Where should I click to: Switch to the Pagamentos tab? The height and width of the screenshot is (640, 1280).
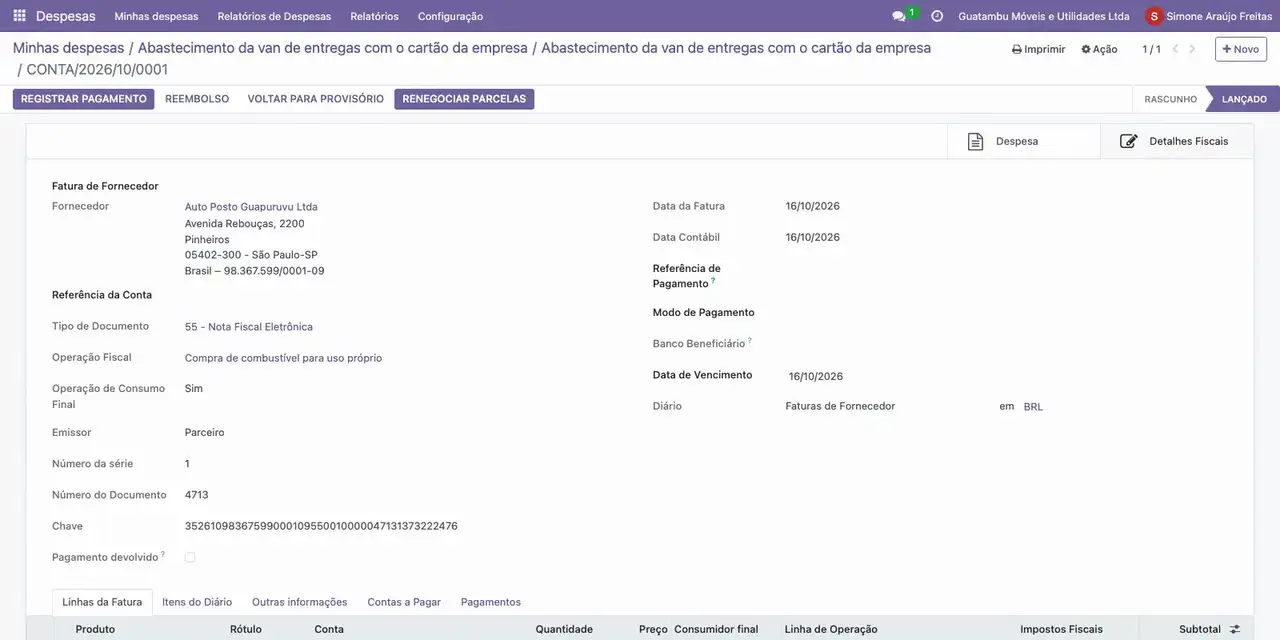coord(490,602)
